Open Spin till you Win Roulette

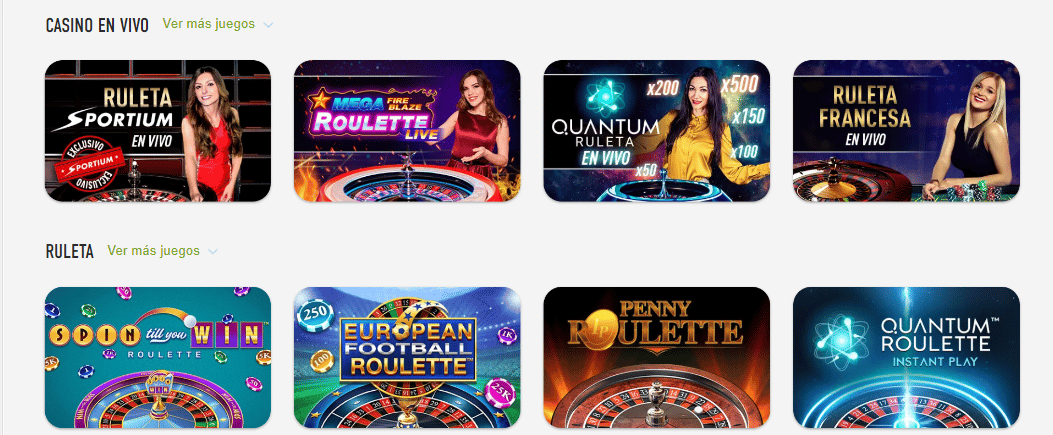point(158,358)
